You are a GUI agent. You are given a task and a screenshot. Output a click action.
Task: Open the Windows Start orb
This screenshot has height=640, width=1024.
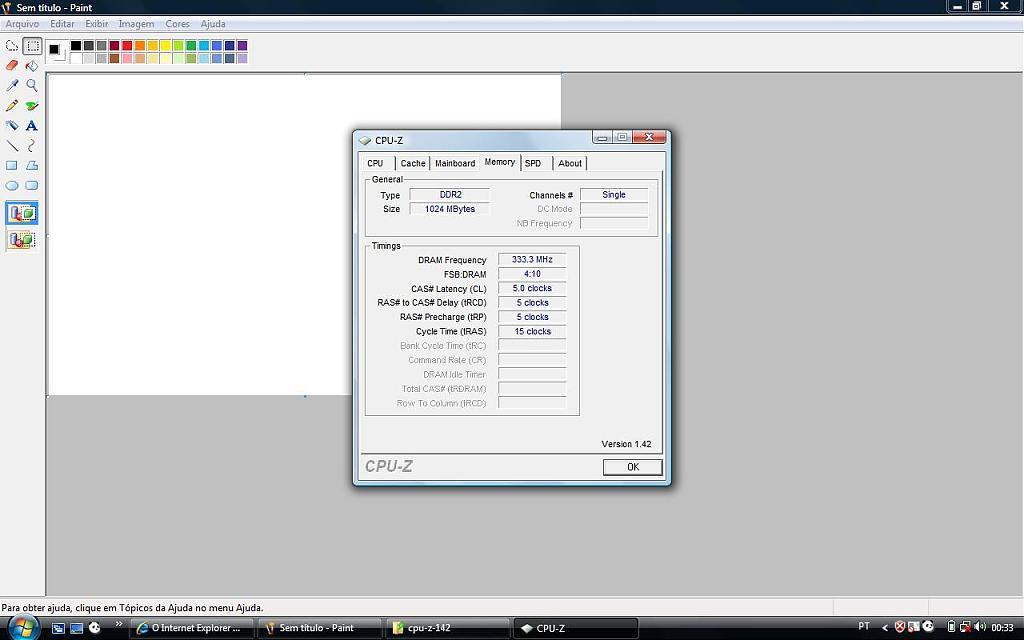click(22, 628)
